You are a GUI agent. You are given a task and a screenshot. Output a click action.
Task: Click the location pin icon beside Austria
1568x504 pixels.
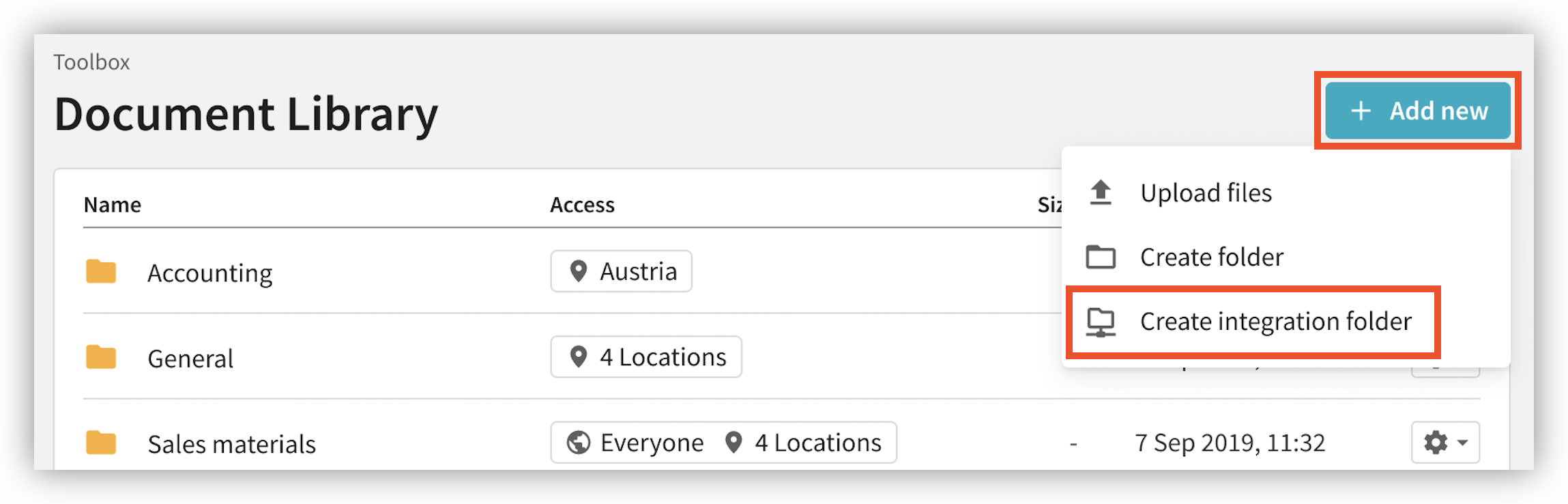(579, 271)
